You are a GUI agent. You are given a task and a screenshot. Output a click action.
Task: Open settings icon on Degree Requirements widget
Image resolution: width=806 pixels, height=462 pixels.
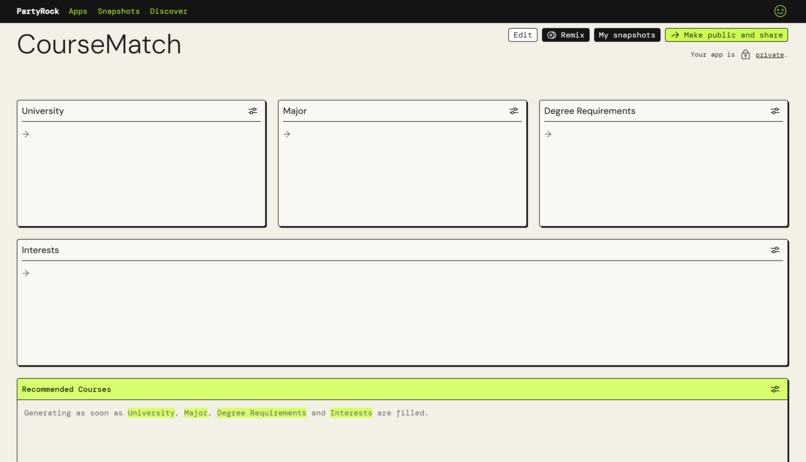pyautogui.click(x=775, y=111)
